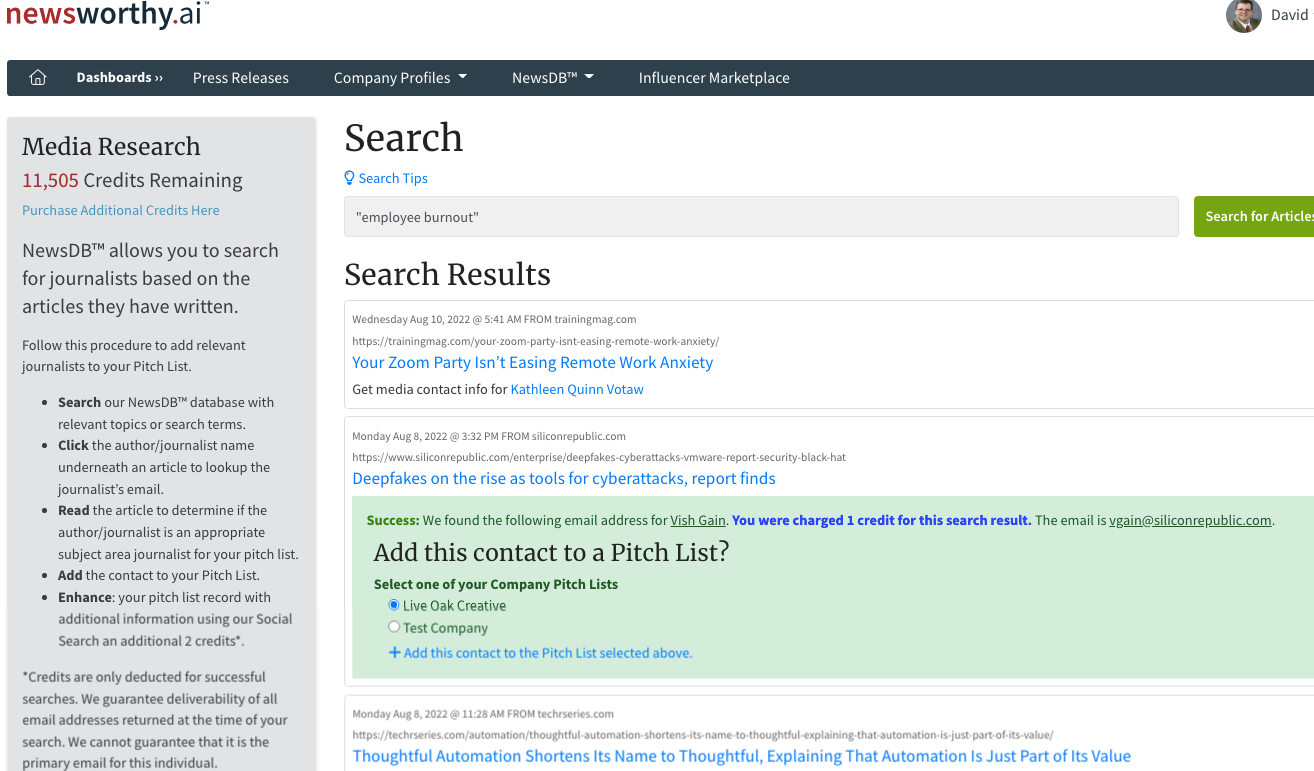The width and height of the screenshot is (1314, 771).
Task: Open the David user avatar
Action: click(1244, 15)
